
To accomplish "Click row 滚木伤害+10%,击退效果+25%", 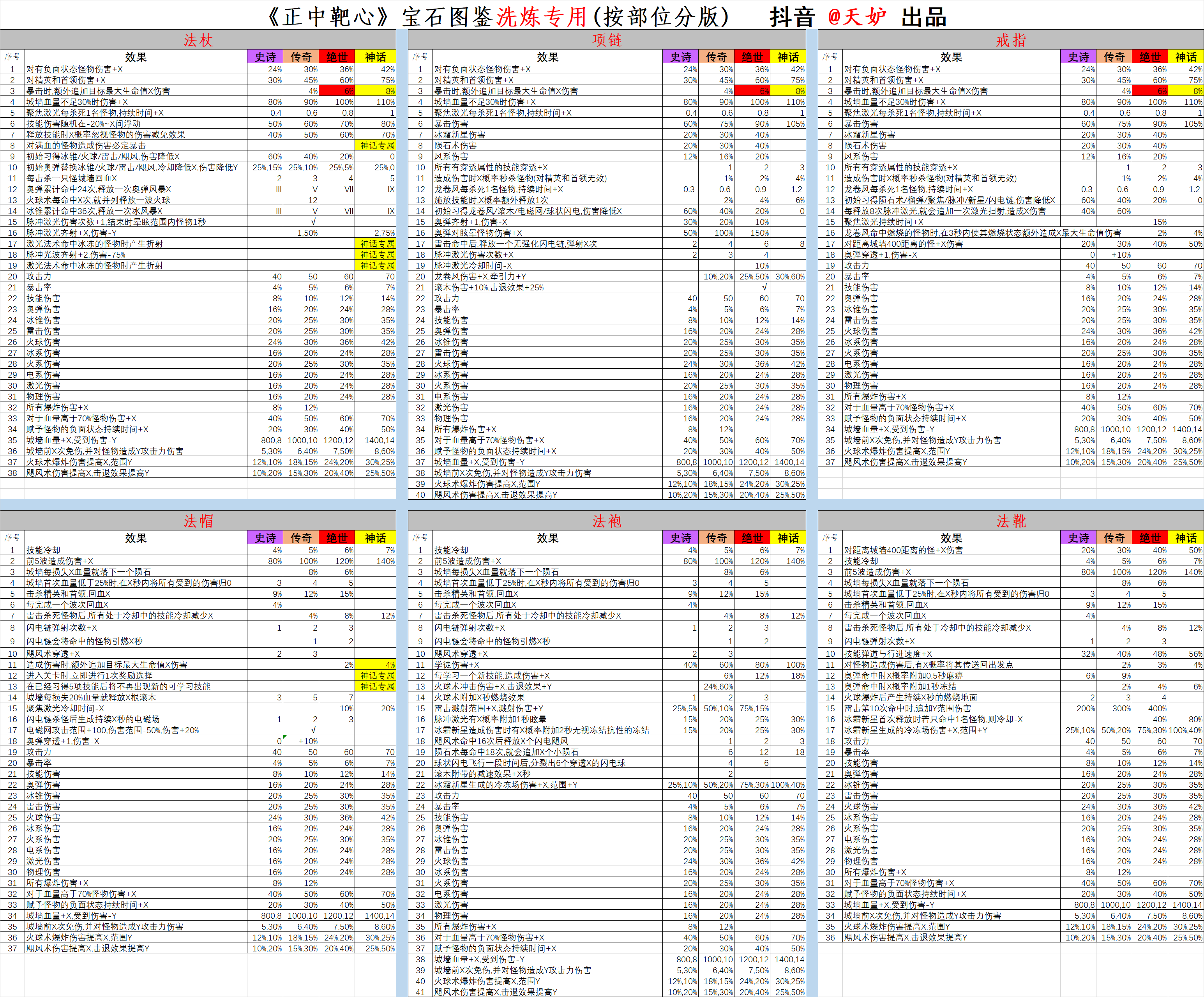I will click(607, 287).
